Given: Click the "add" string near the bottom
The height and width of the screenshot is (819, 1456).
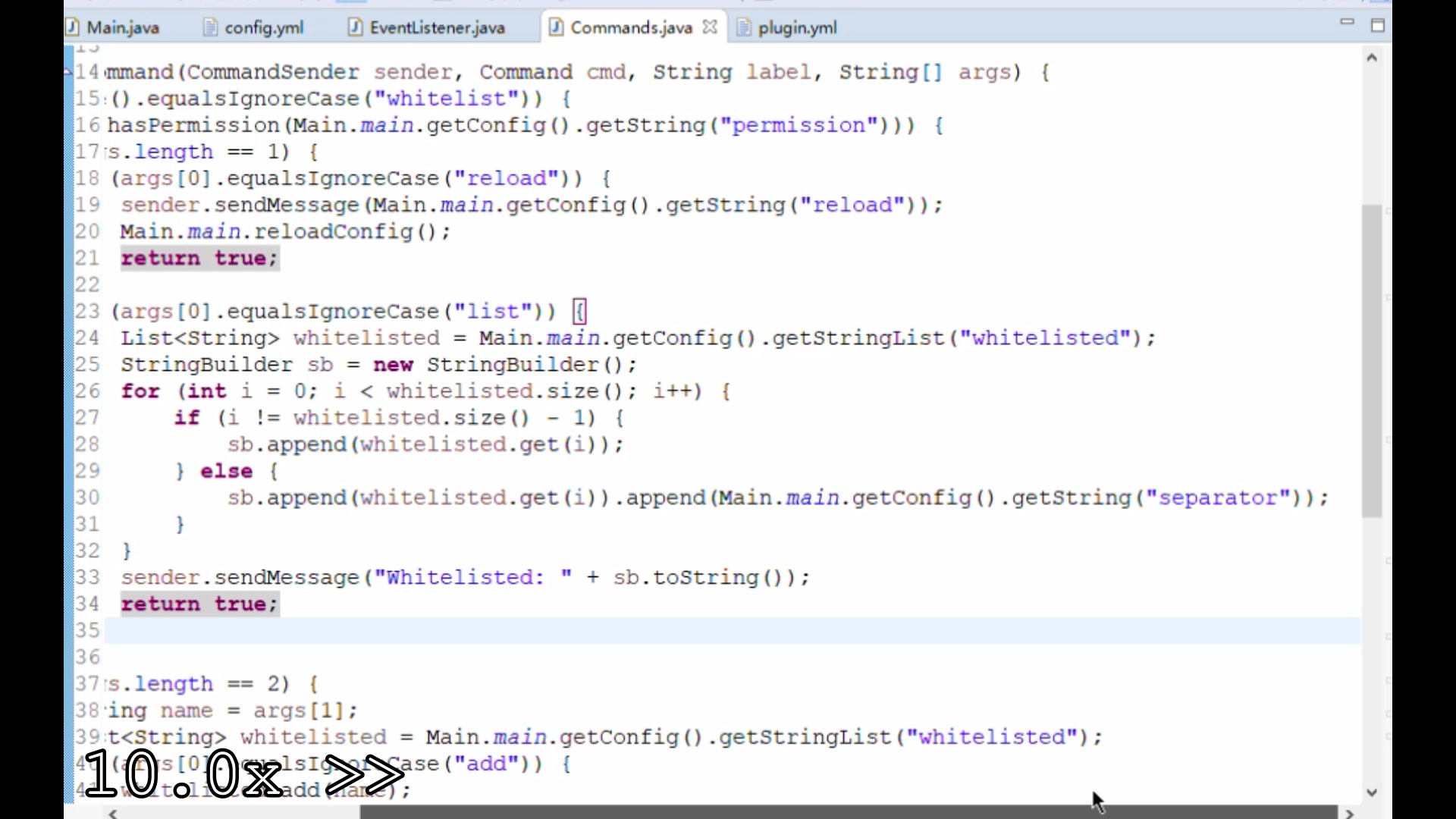Looking at the screenshot, I should pyautogui.click(x=486, y=764).
